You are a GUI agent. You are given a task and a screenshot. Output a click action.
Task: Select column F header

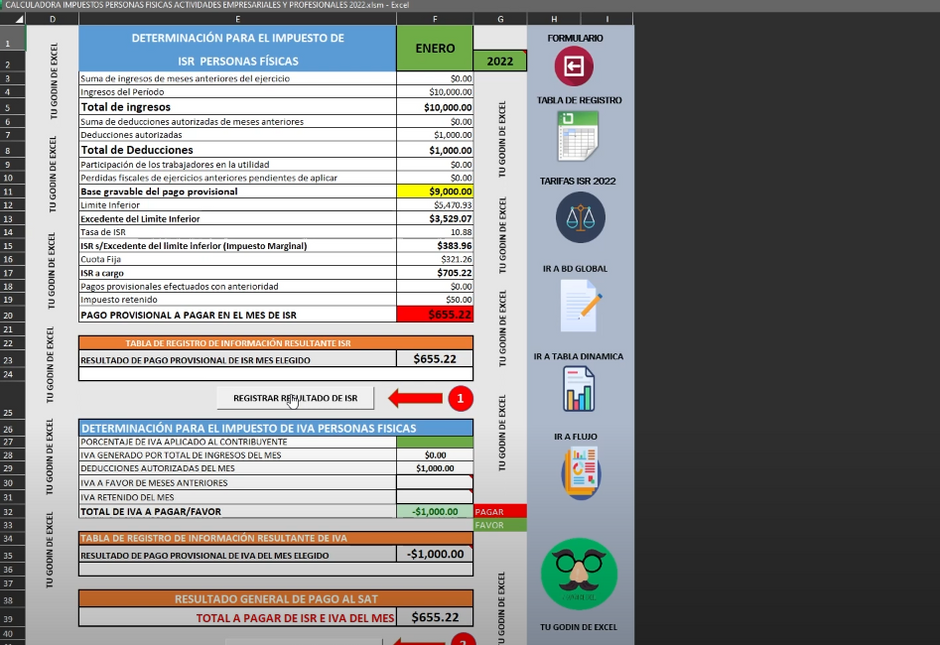pyautogui.click(x=436, y=17)
